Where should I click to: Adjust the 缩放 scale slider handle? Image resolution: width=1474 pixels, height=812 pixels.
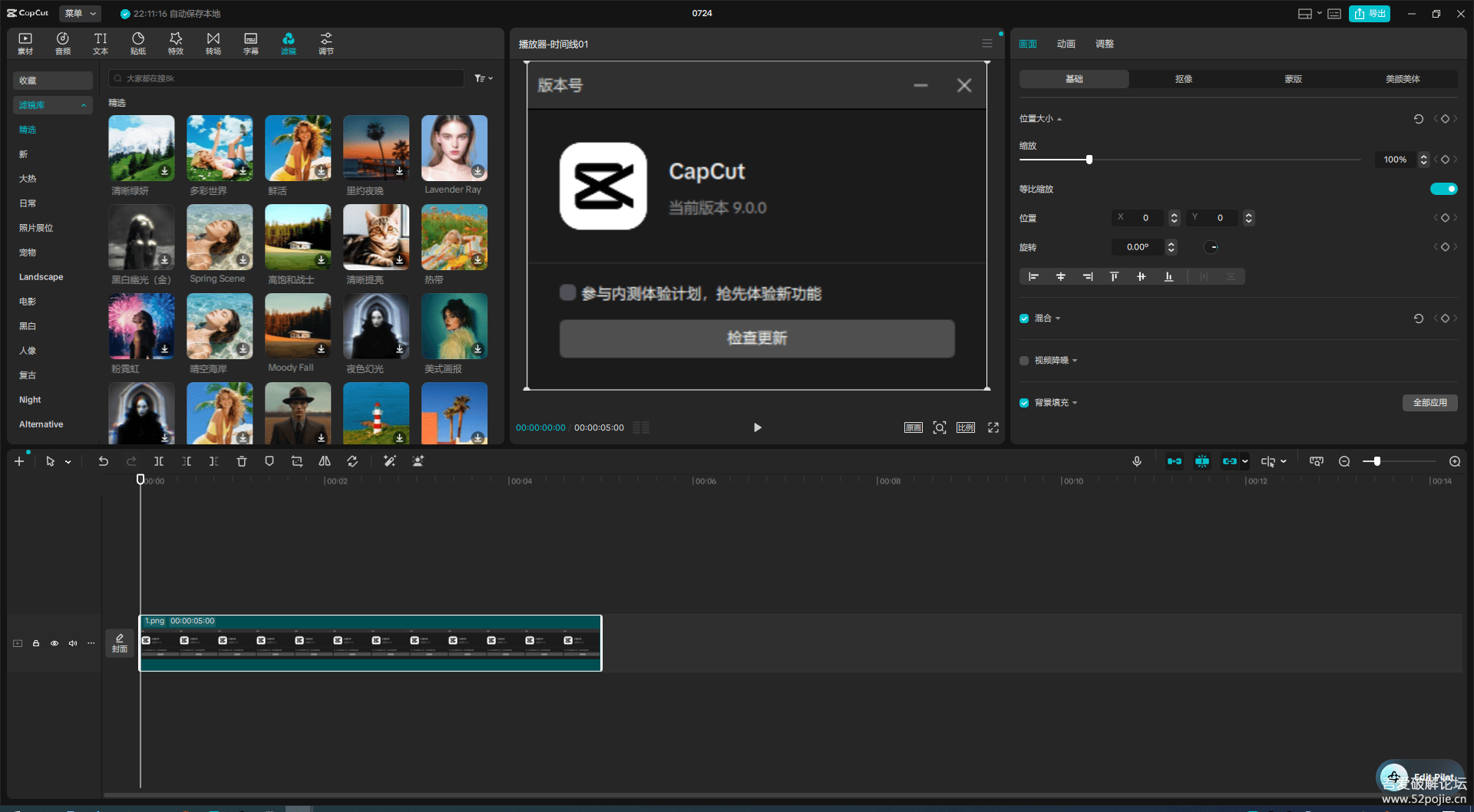click(x=1089, y=160)
